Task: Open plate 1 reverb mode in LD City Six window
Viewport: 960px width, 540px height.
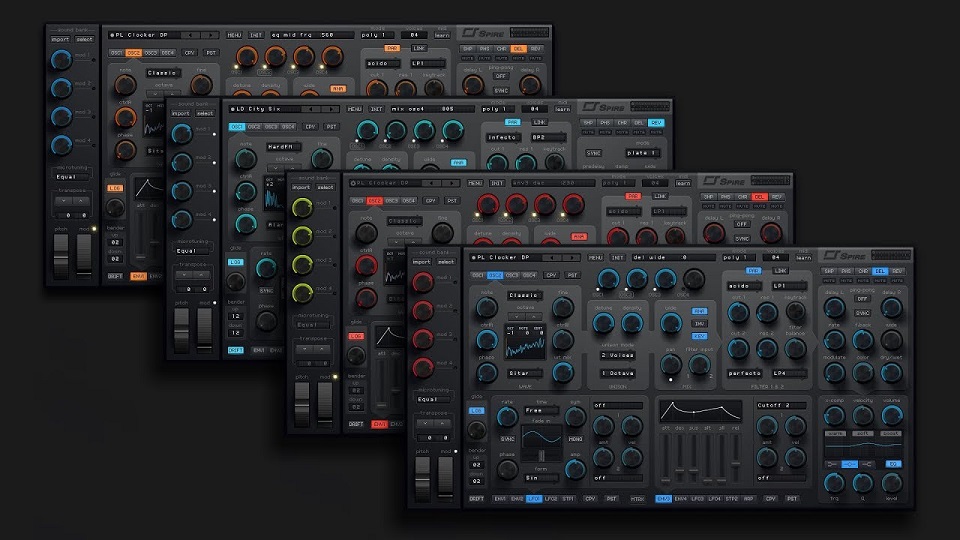Action: (643, 152)
